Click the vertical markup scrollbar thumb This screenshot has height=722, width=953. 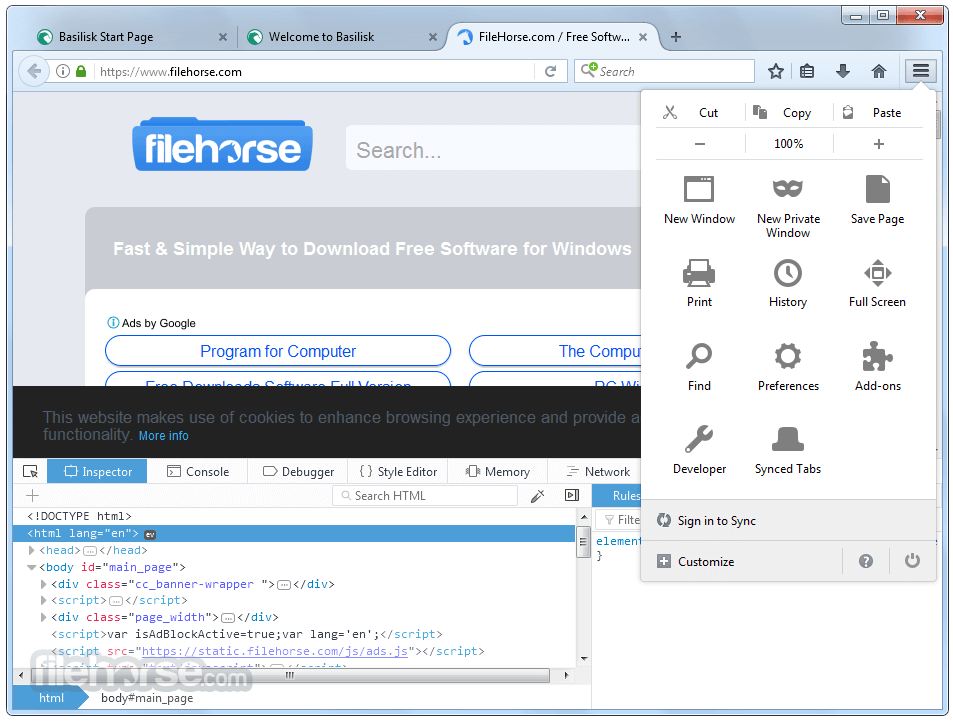pyautogui.click(x=583, y=541)
